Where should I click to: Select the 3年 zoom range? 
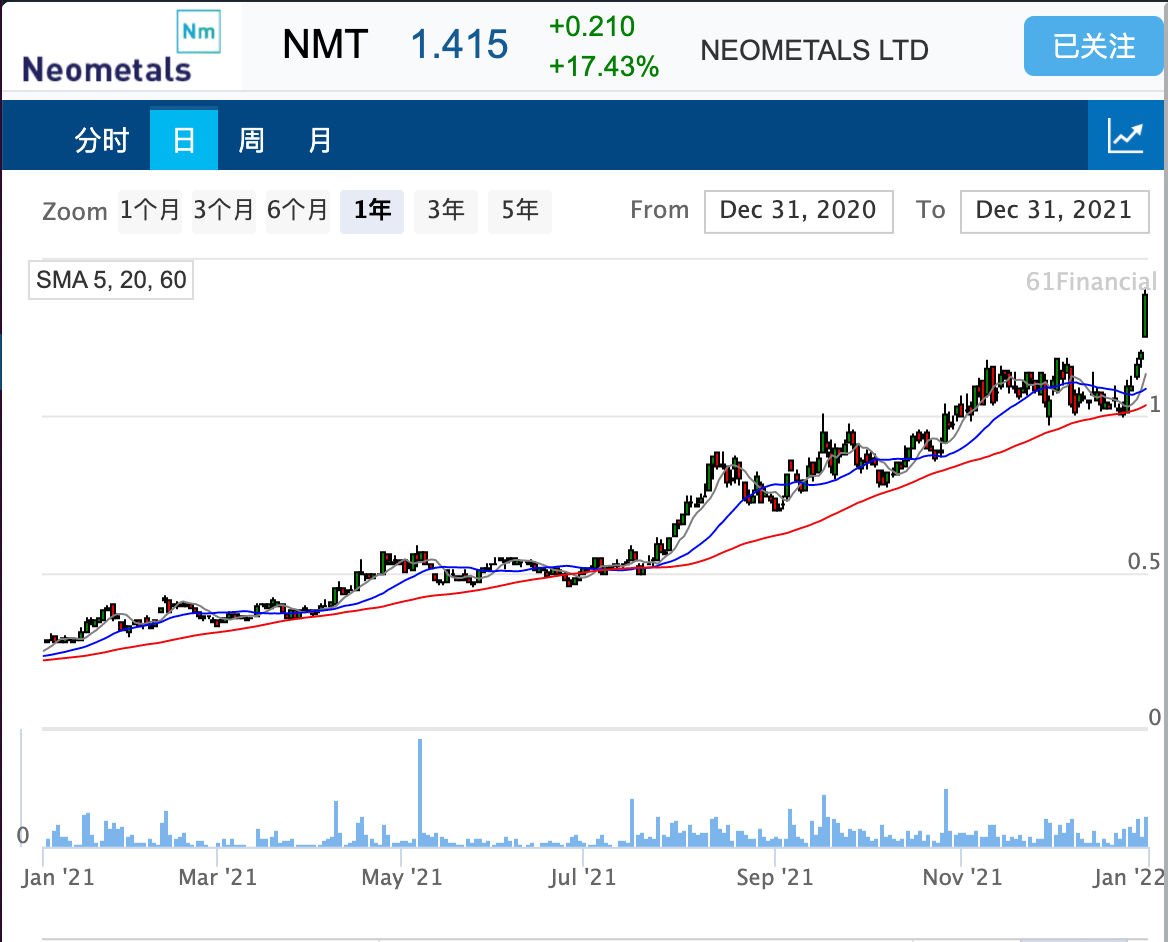[445, 211]
